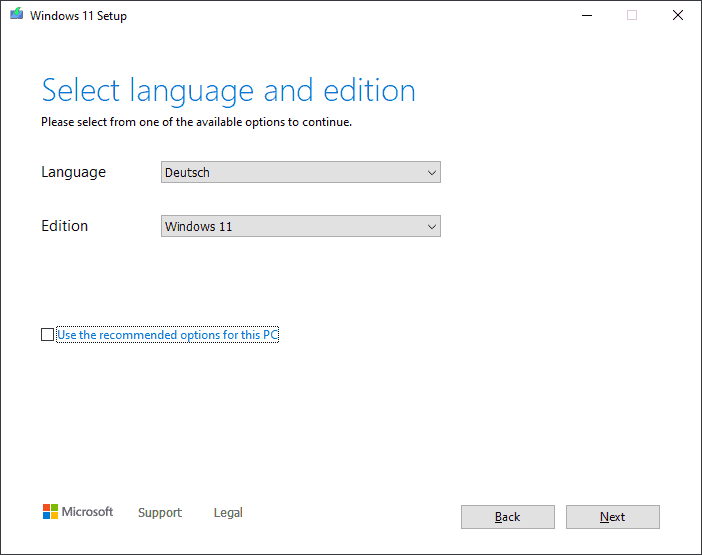The image size is (702, 555).
Task: Minimize the Windows 11 Setup window
Action: (x=586, y=15)
